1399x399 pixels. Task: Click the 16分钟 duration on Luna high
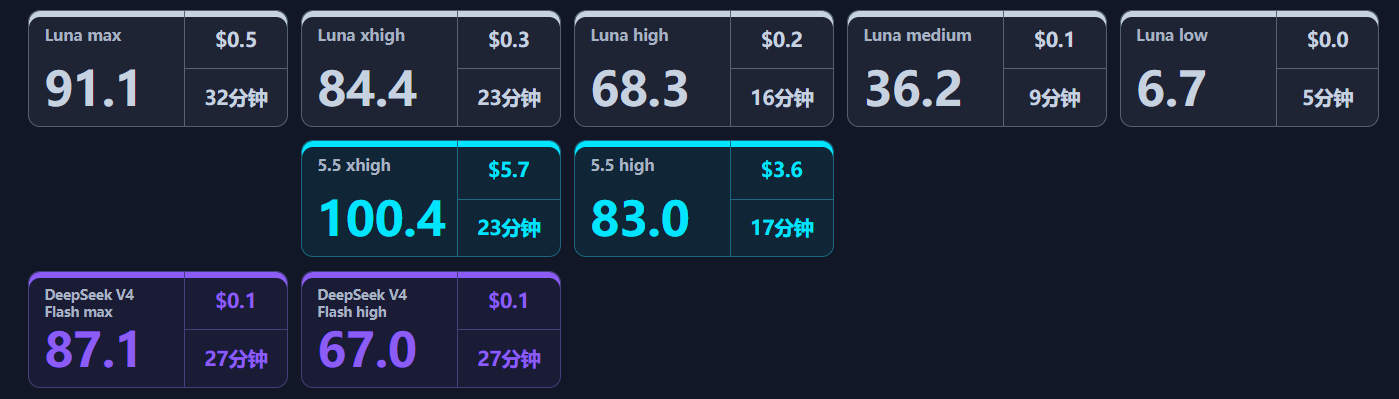point(782,98)
